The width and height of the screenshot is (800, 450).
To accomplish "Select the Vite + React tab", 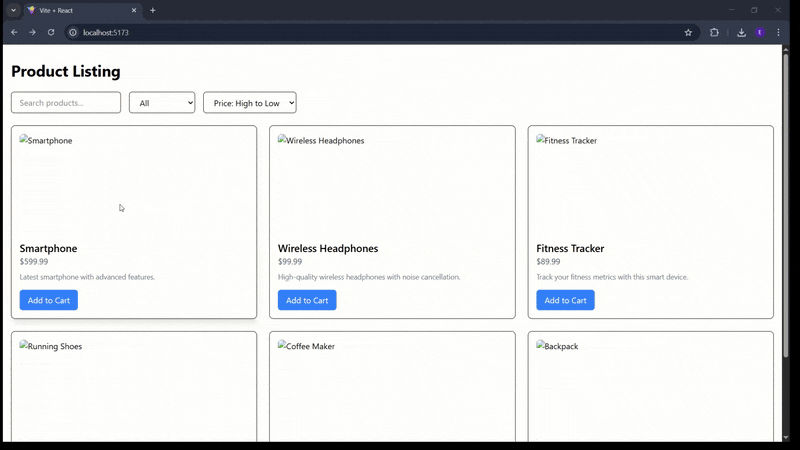I will 83,10.
